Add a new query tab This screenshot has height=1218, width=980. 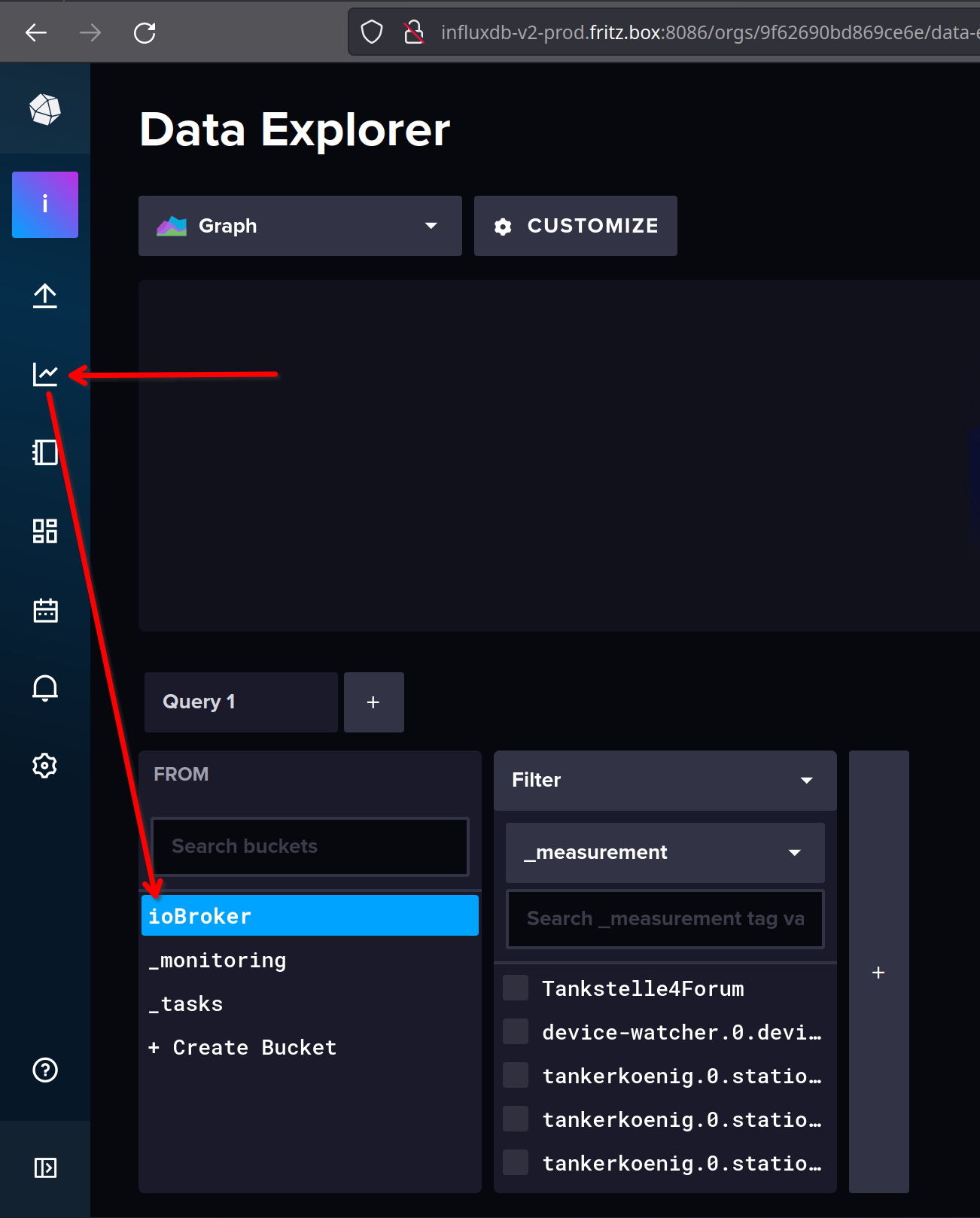tap(373, 702)
